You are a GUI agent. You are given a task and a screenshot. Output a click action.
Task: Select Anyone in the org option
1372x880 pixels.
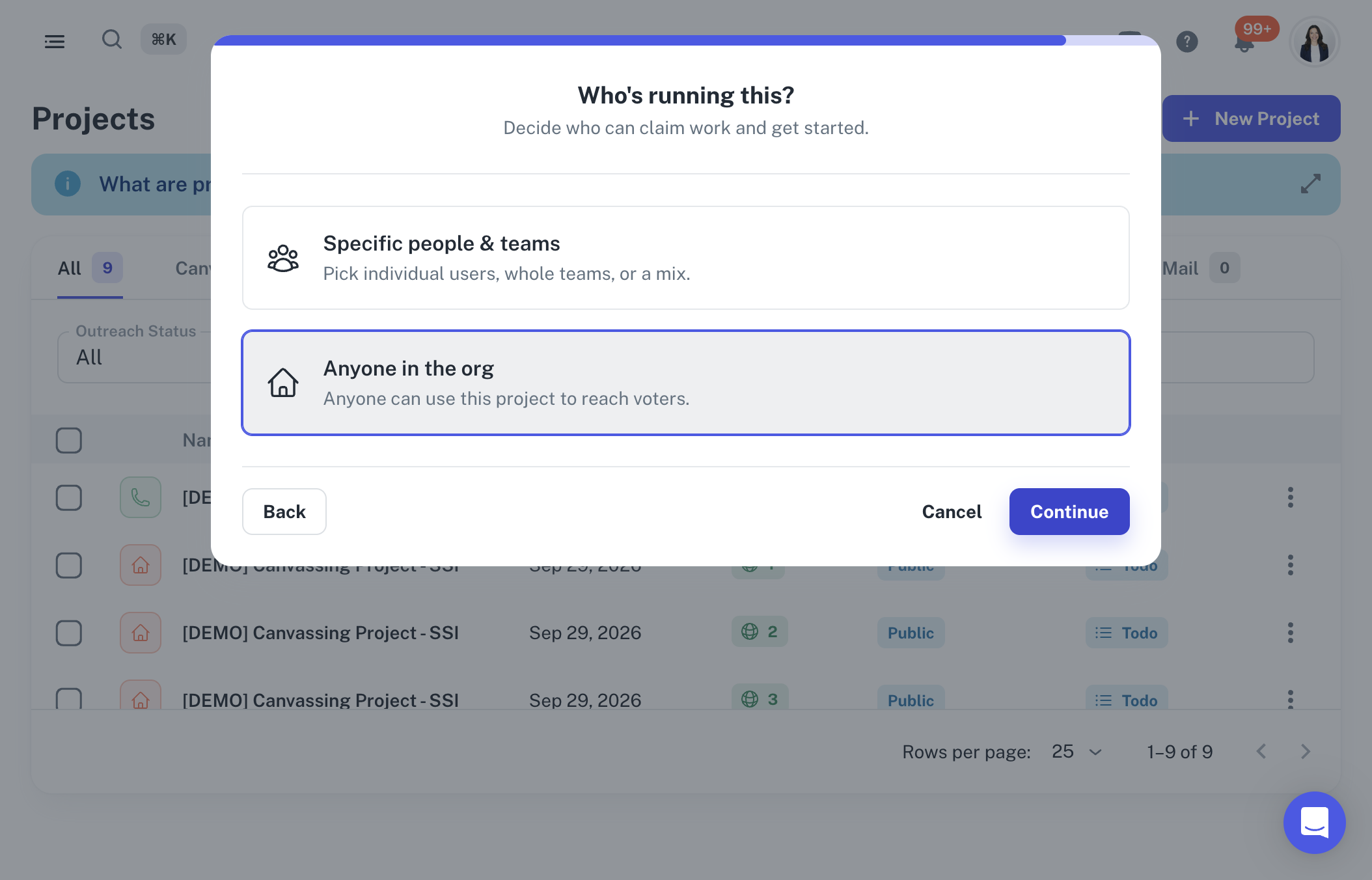point(686,383)
